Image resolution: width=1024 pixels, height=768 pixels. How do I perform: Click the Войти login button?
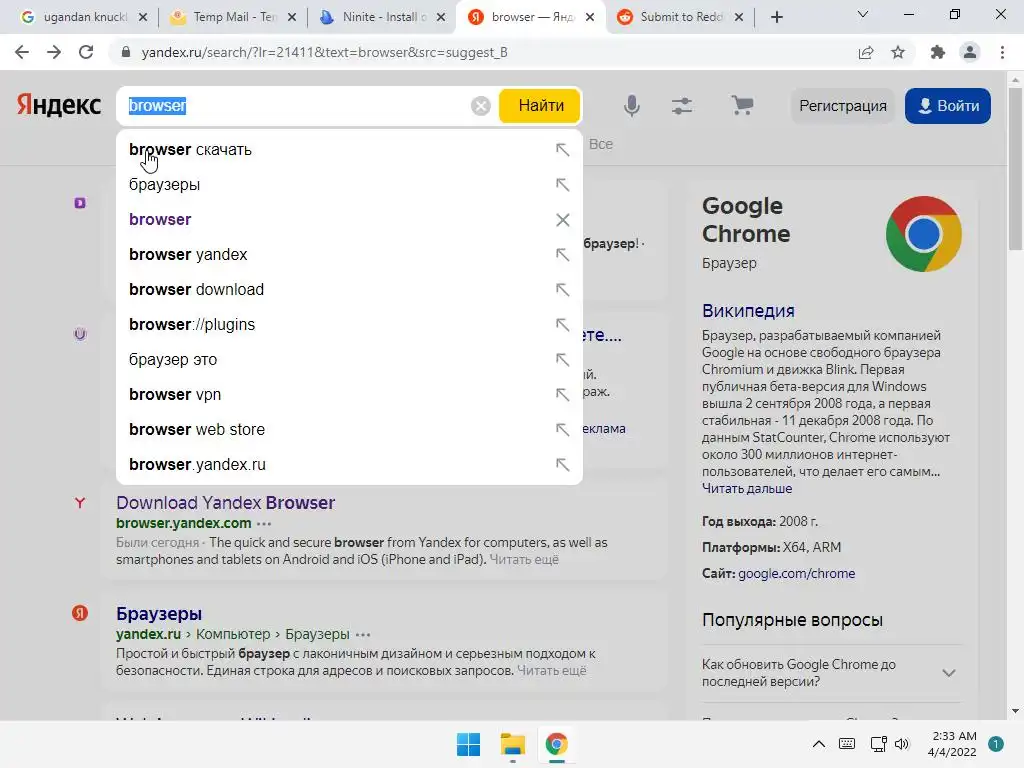[x=948, y=106]
